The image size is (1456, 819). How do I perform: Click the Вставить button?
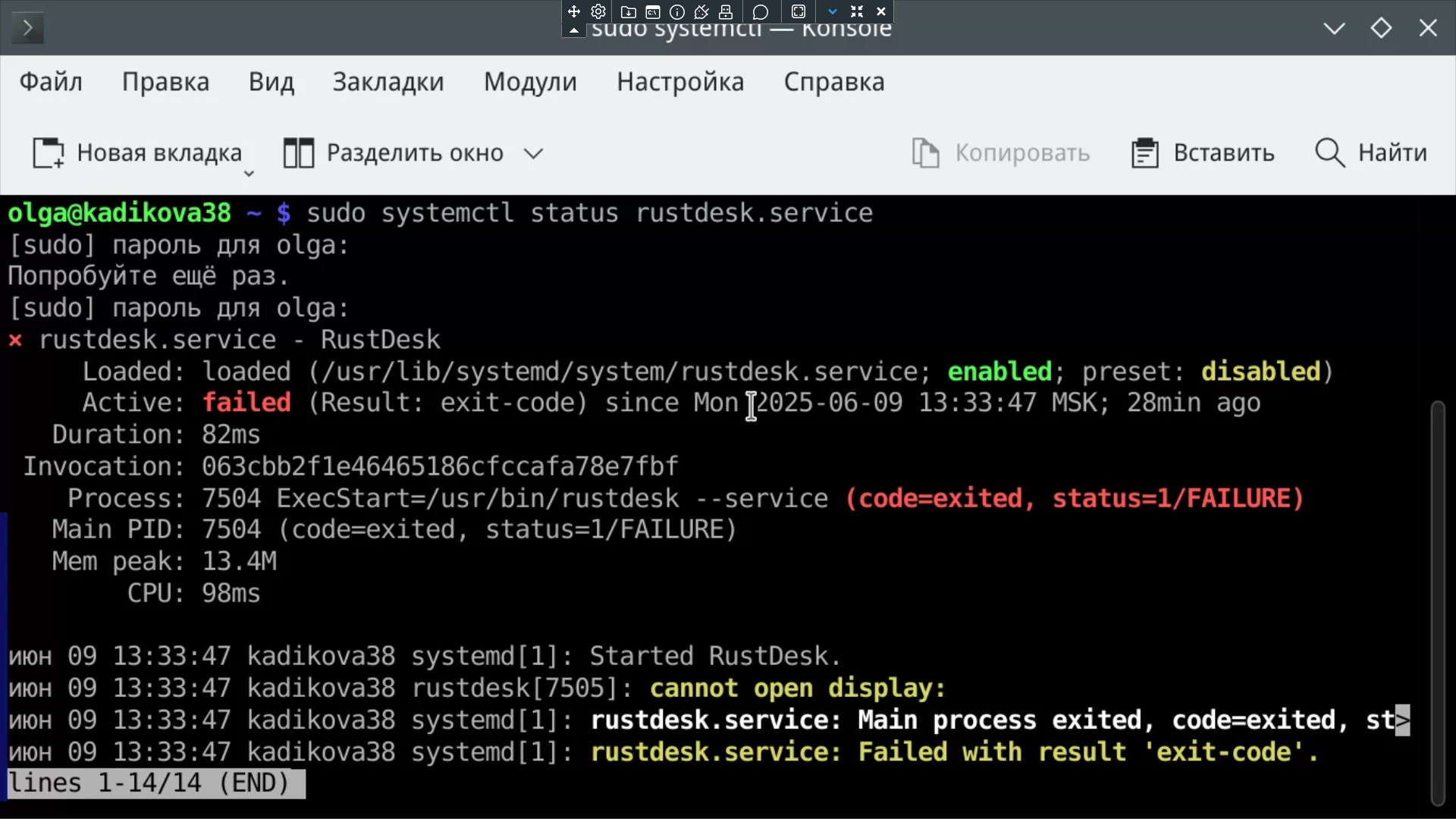[x=1203, y=153]
